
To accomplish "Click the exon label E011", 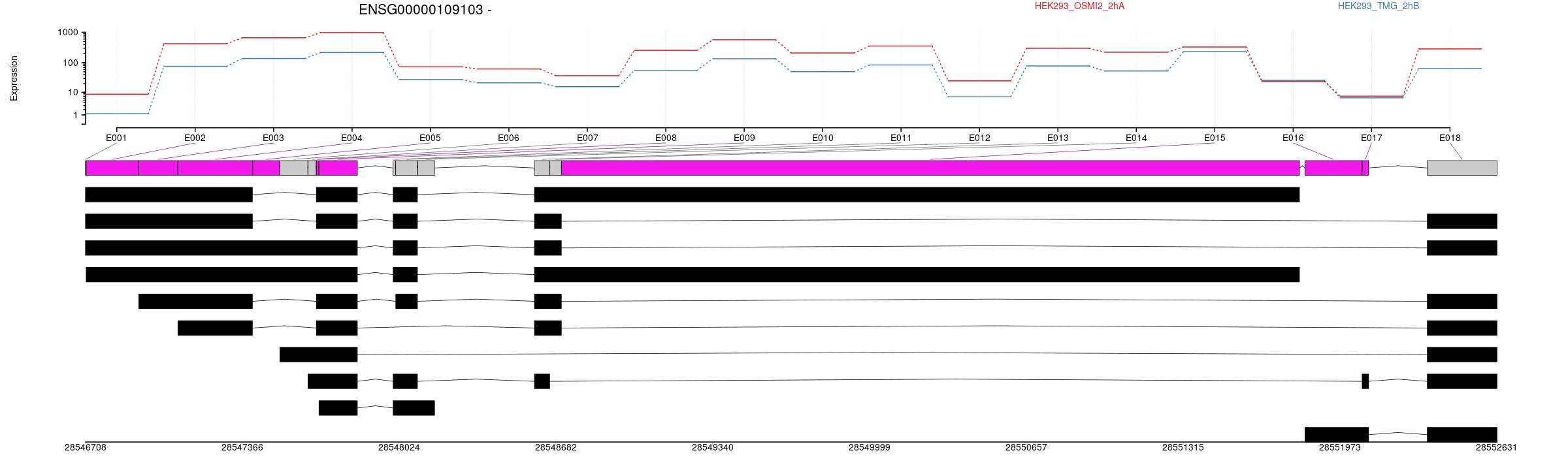I will point(901,138).
